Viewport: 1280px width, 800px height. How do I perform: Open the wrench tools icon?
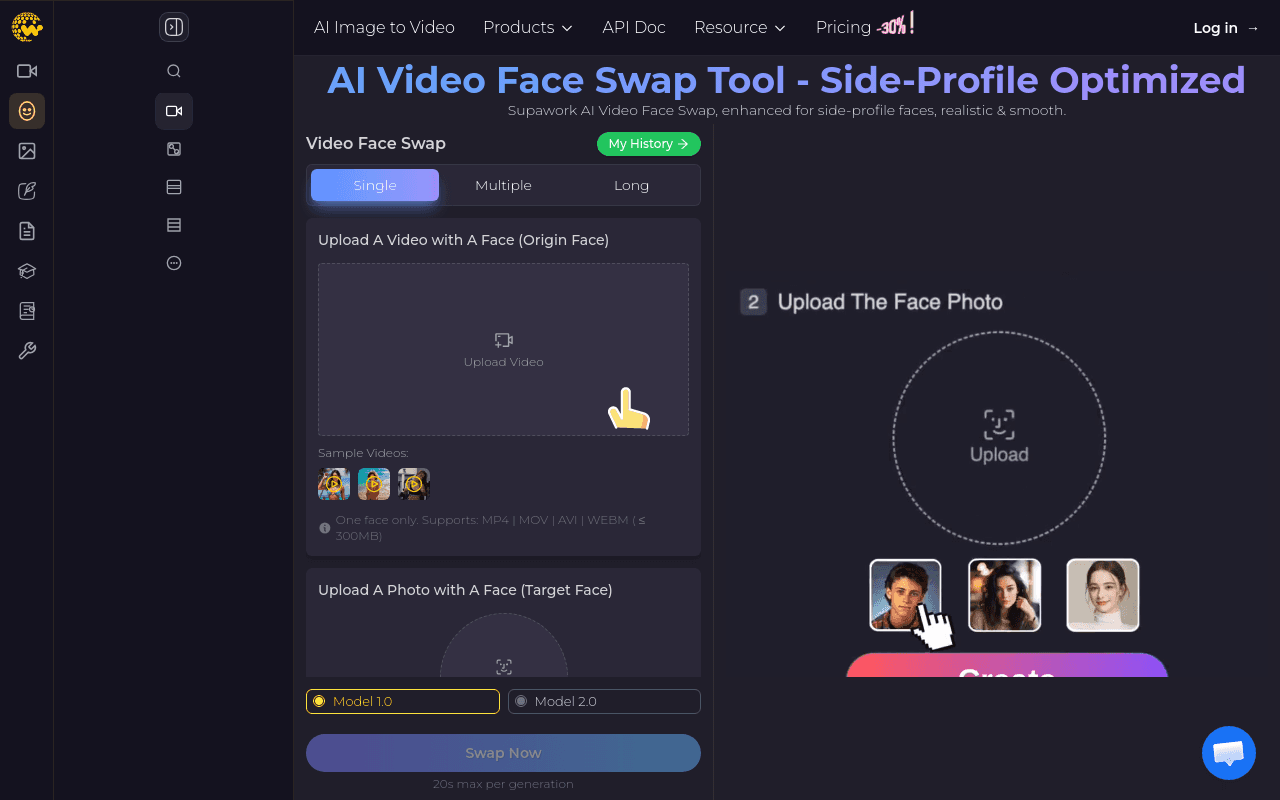coord(27,351)
